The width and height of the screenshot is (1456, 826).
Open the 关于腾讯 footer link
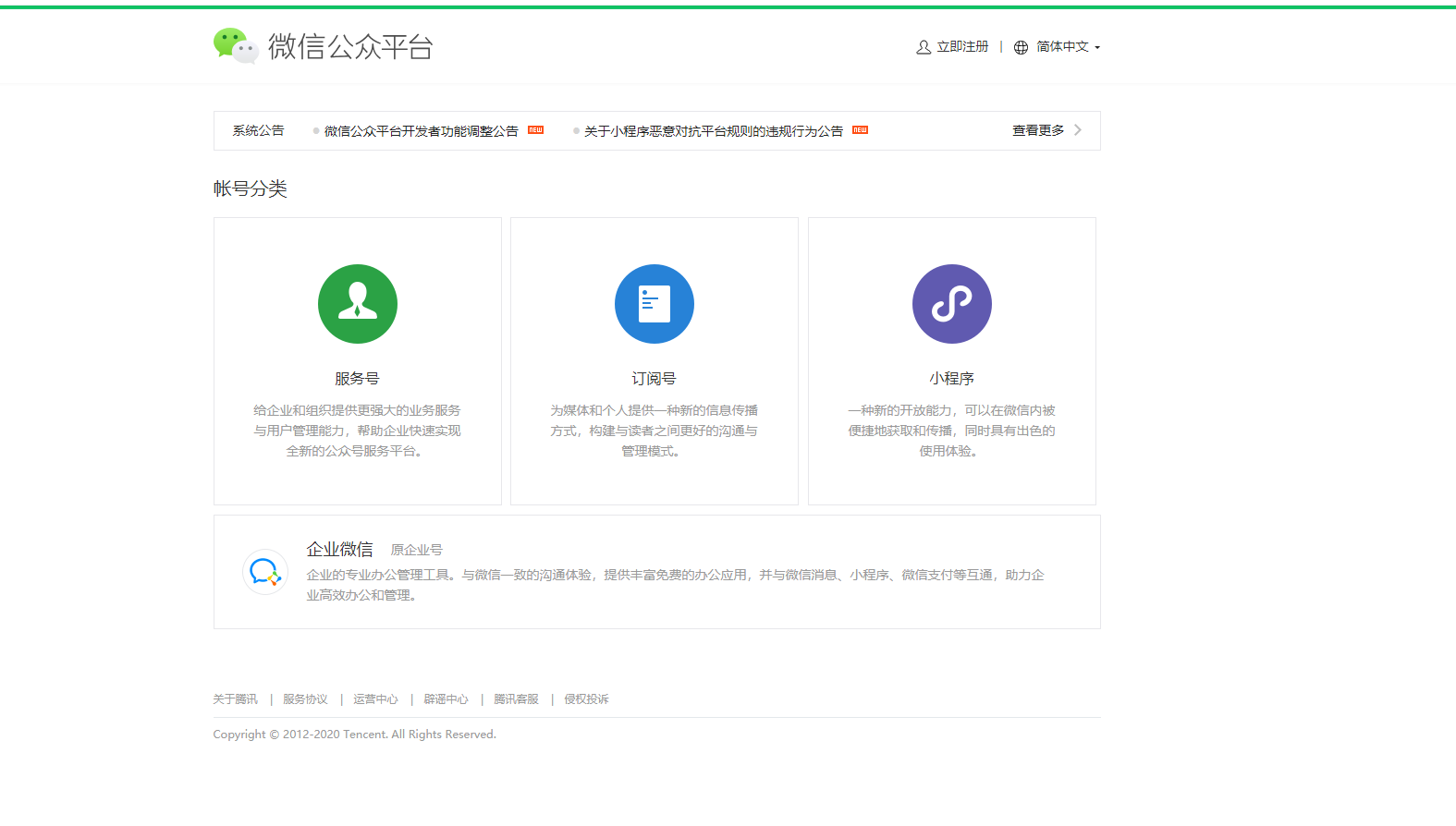(236, 699)
